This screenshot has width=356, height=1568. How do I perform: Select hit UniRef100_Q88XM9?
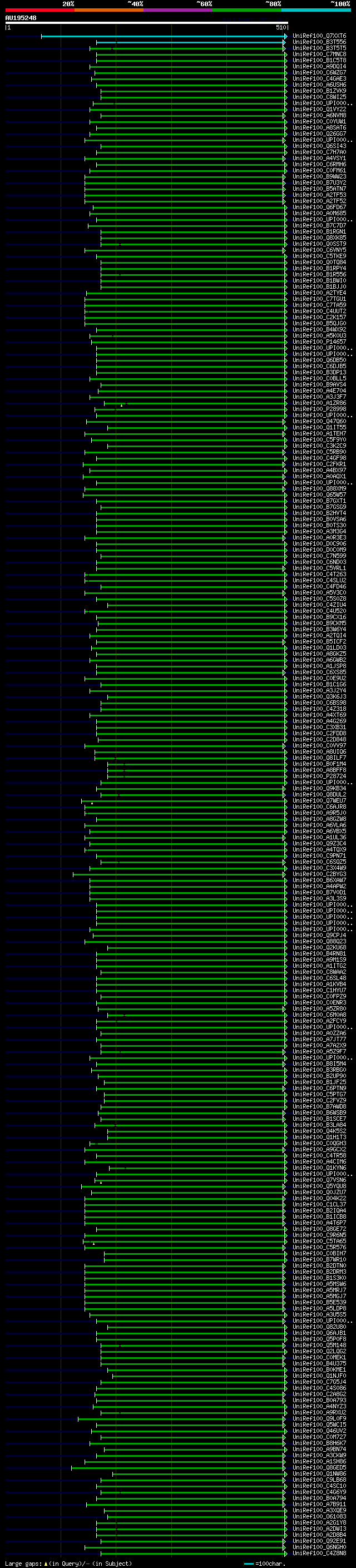click(x=319, y=489)
